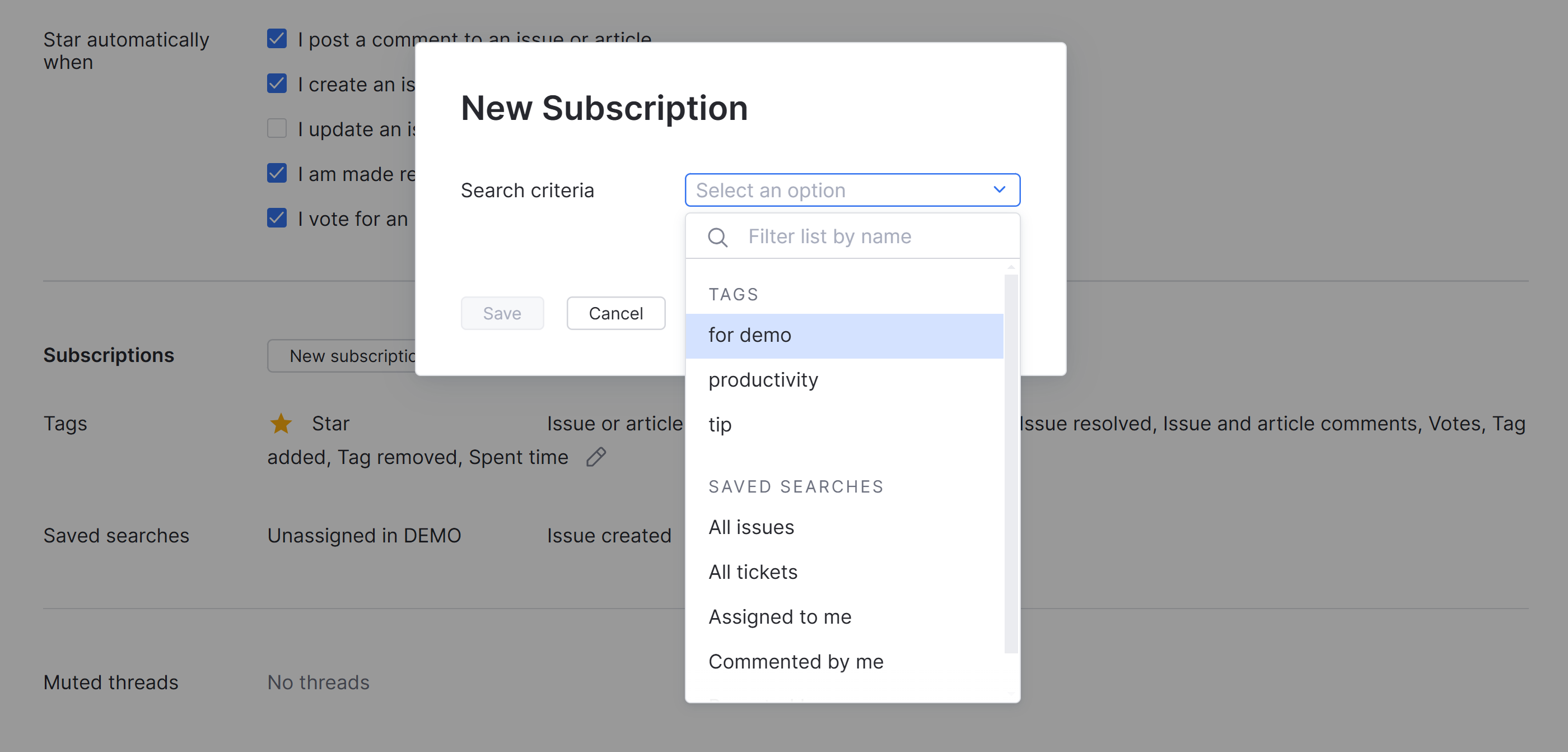Collapse the Search criteria dropdown chevron
Screen dimensions: 1568x752
click(999, 190)
